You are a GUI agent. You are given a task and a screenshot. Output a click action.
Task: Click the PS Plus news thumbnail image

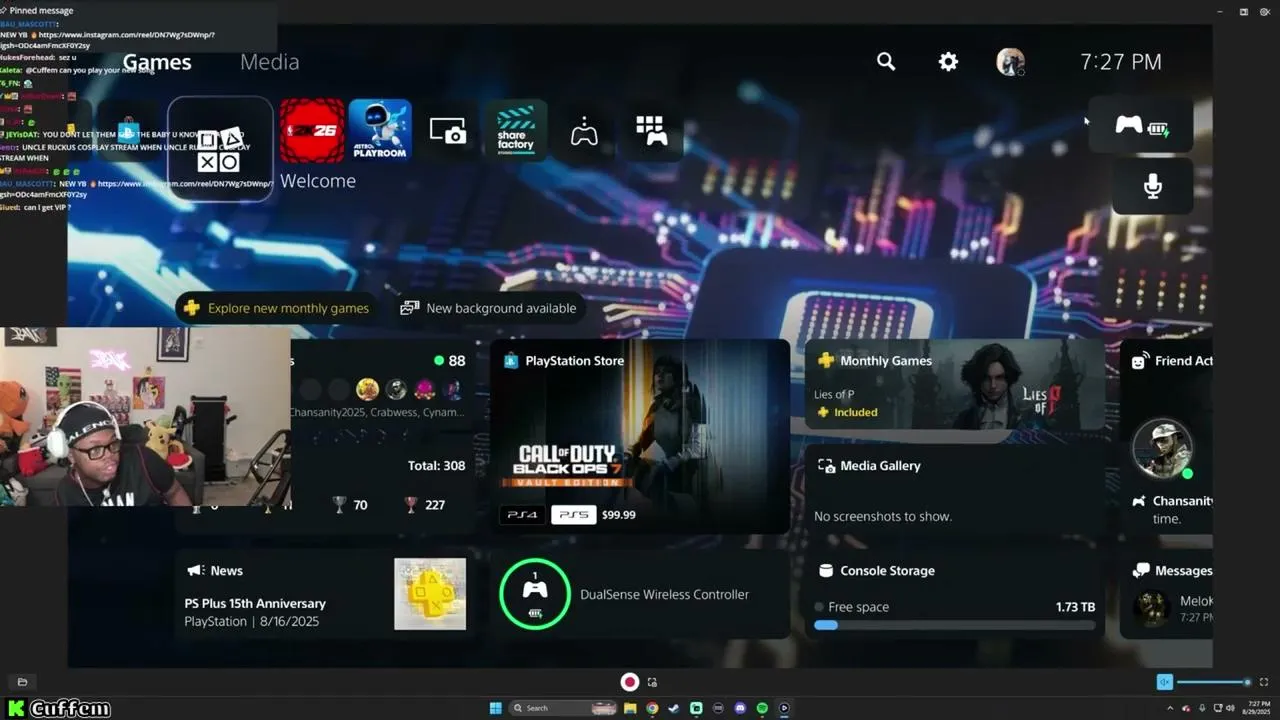click(430, 594)
